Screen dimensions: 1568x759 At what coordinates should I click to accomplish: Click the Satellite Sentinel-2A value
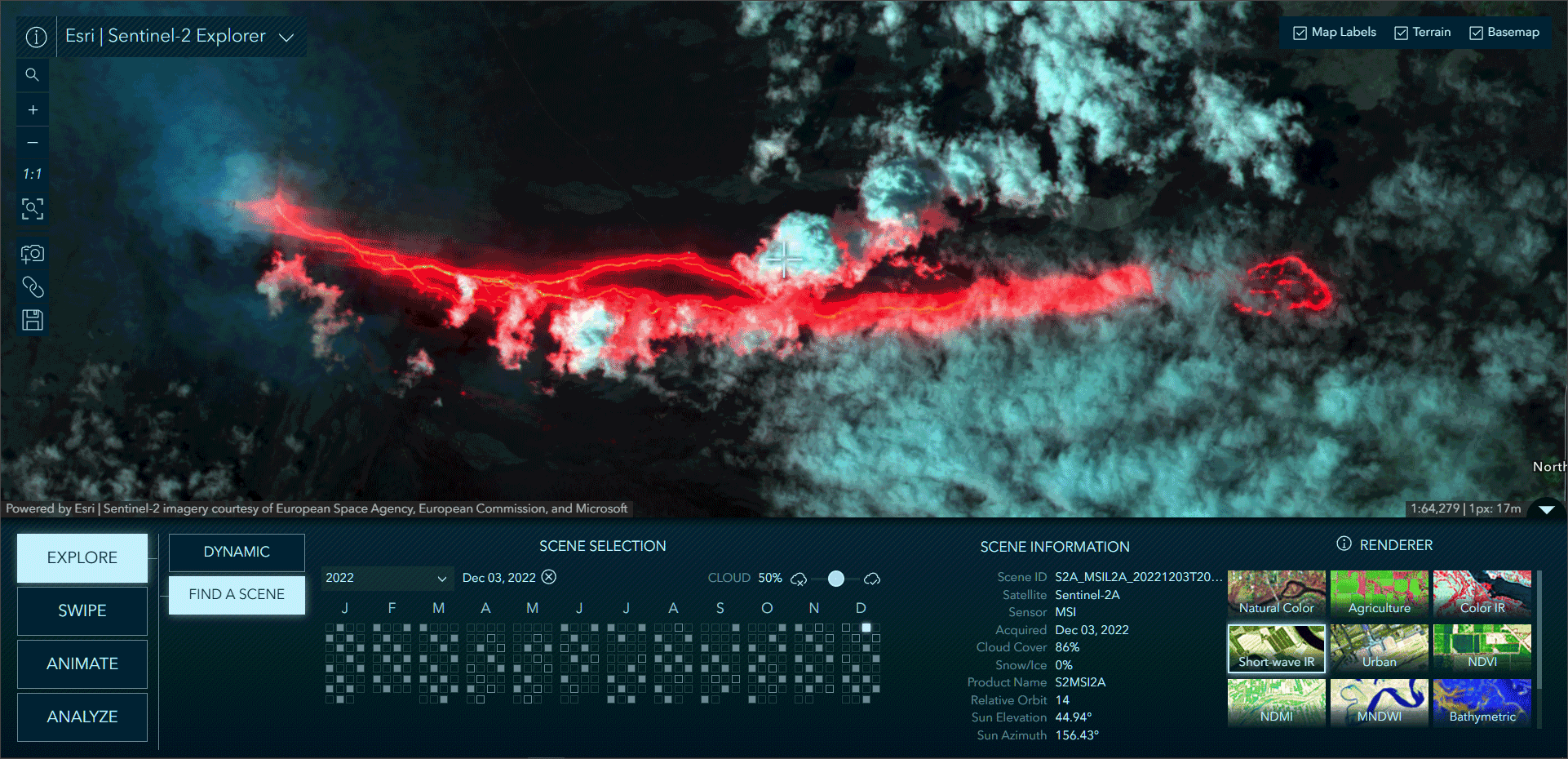point(1087,595)
